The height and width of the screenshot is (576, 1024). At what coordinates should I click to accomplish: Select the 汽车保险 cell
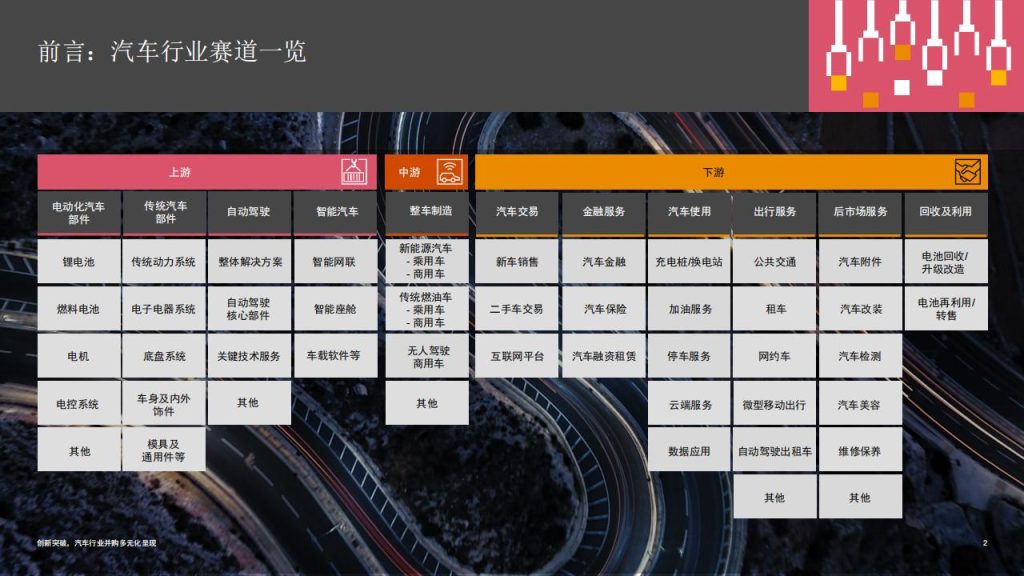[603, 308]
